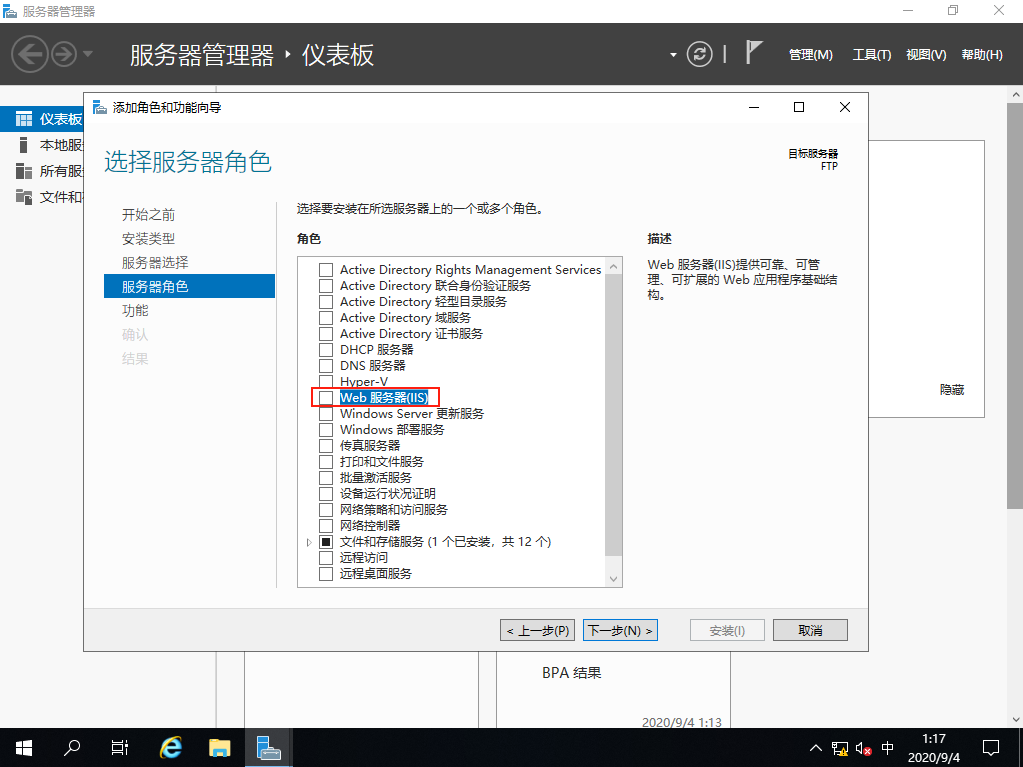Click the back navigation arrow in Server Manager
This screenshot has height=767, width=1023.
[x=30, y=54]
